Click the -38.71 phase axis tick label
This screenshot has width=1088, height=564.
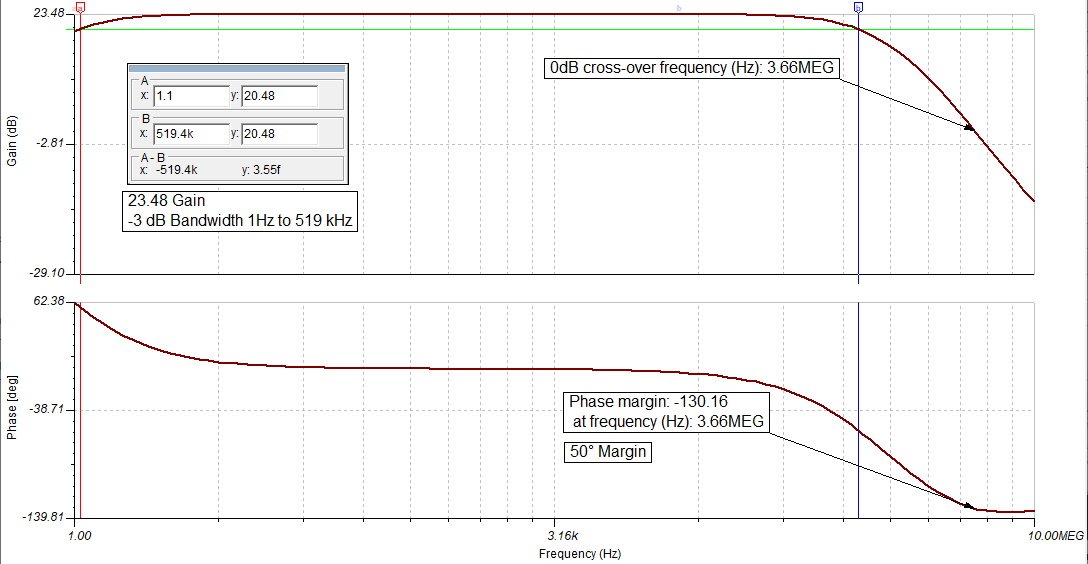click(46, 409)
